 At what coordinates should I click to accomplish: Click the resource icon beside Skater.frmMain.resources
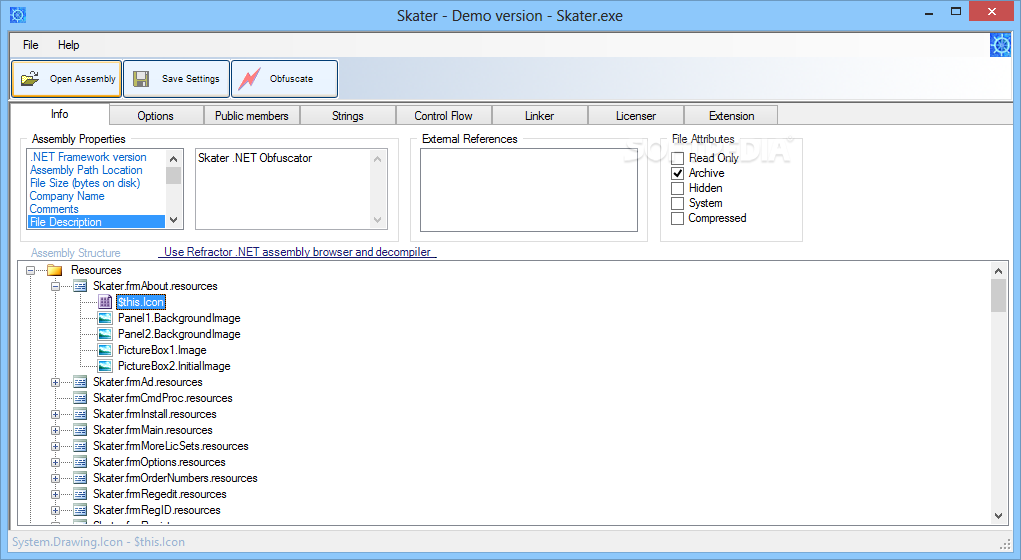80,430
